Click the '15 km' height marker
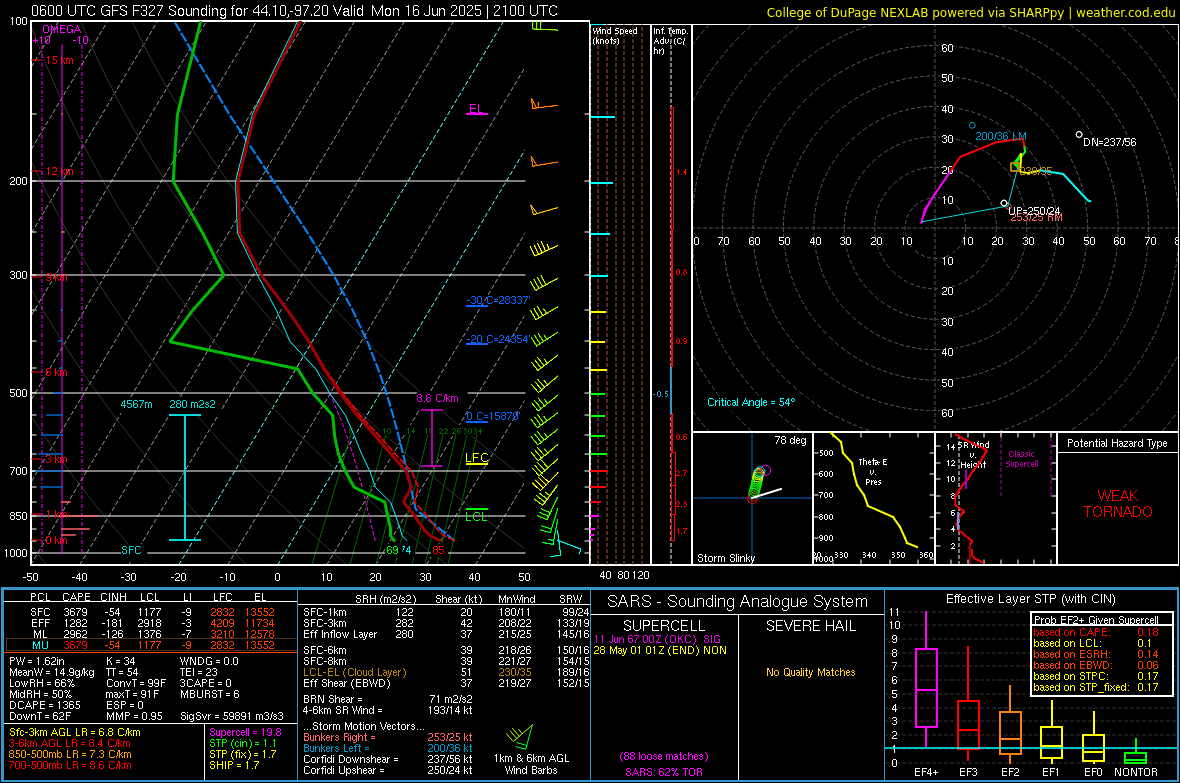Viewport: 1180px width, 783px height. click(59, 60)
